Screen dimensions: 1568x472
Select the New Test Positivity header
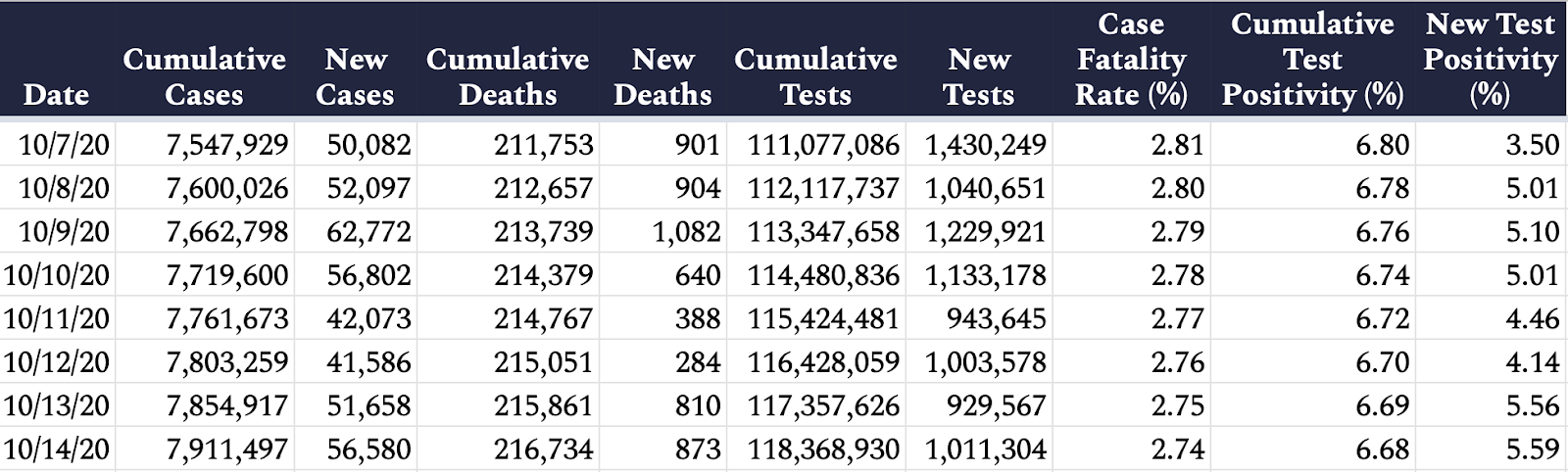coord(1491,59)
